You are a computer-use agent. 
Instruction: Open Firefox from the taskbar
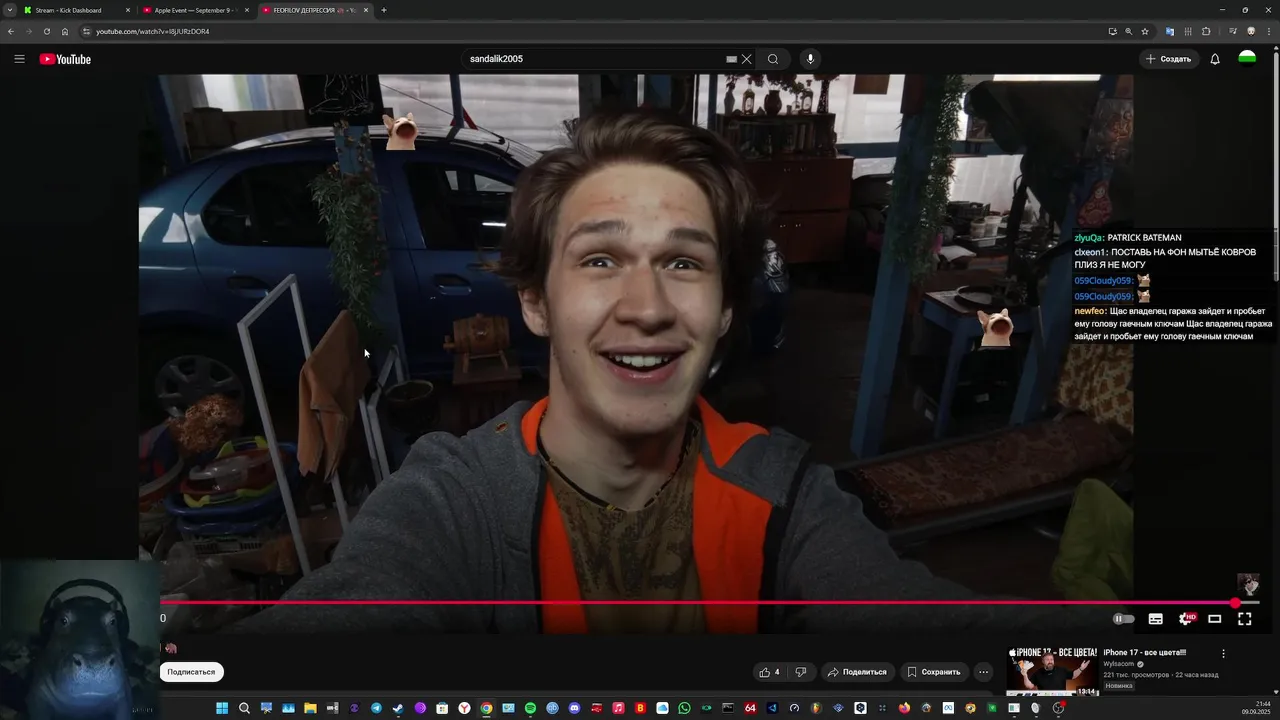click(904, 708)
